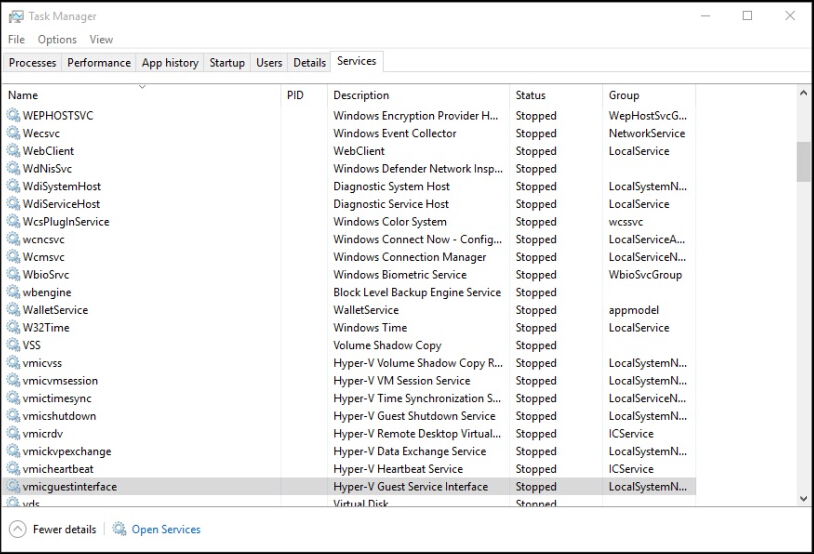Sort services by Status column header

(530, 95)
